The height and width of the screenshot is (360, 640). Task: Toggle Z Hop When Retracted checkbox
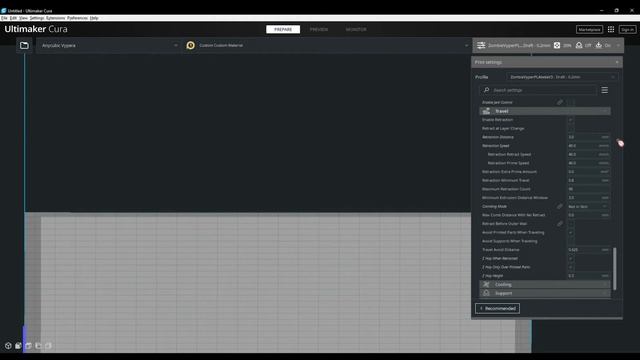(571, 258)
